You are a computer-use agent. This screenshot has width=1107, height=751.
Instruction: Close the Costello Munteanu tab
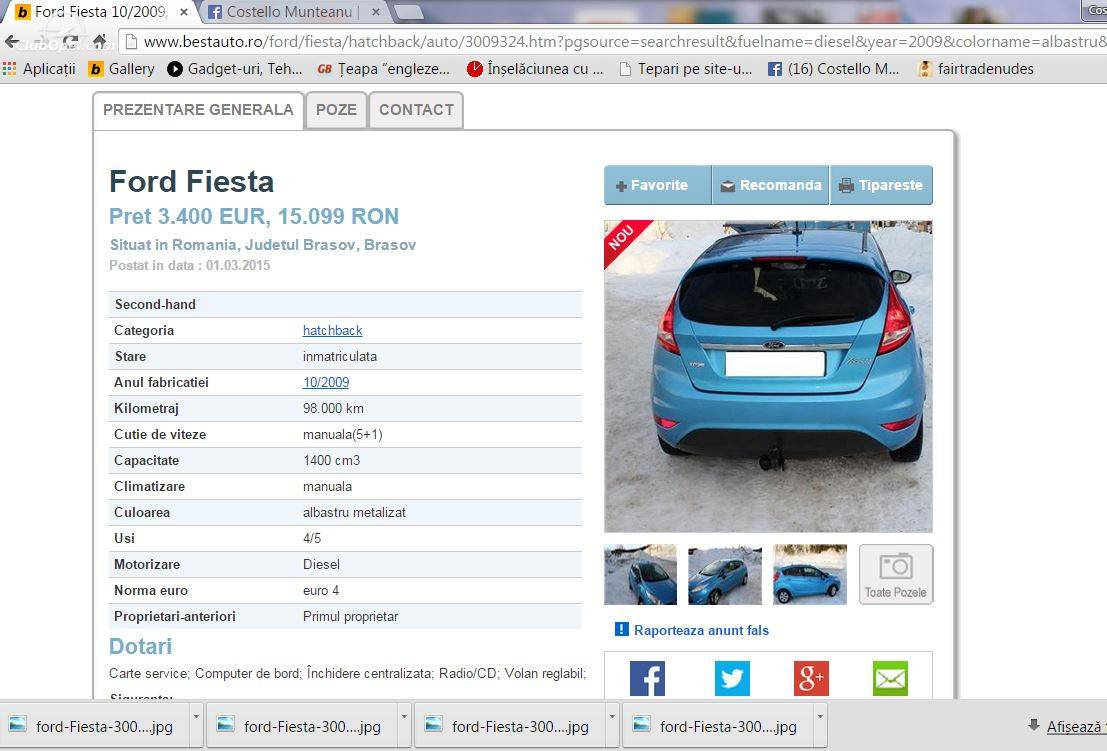pos(376,12)
